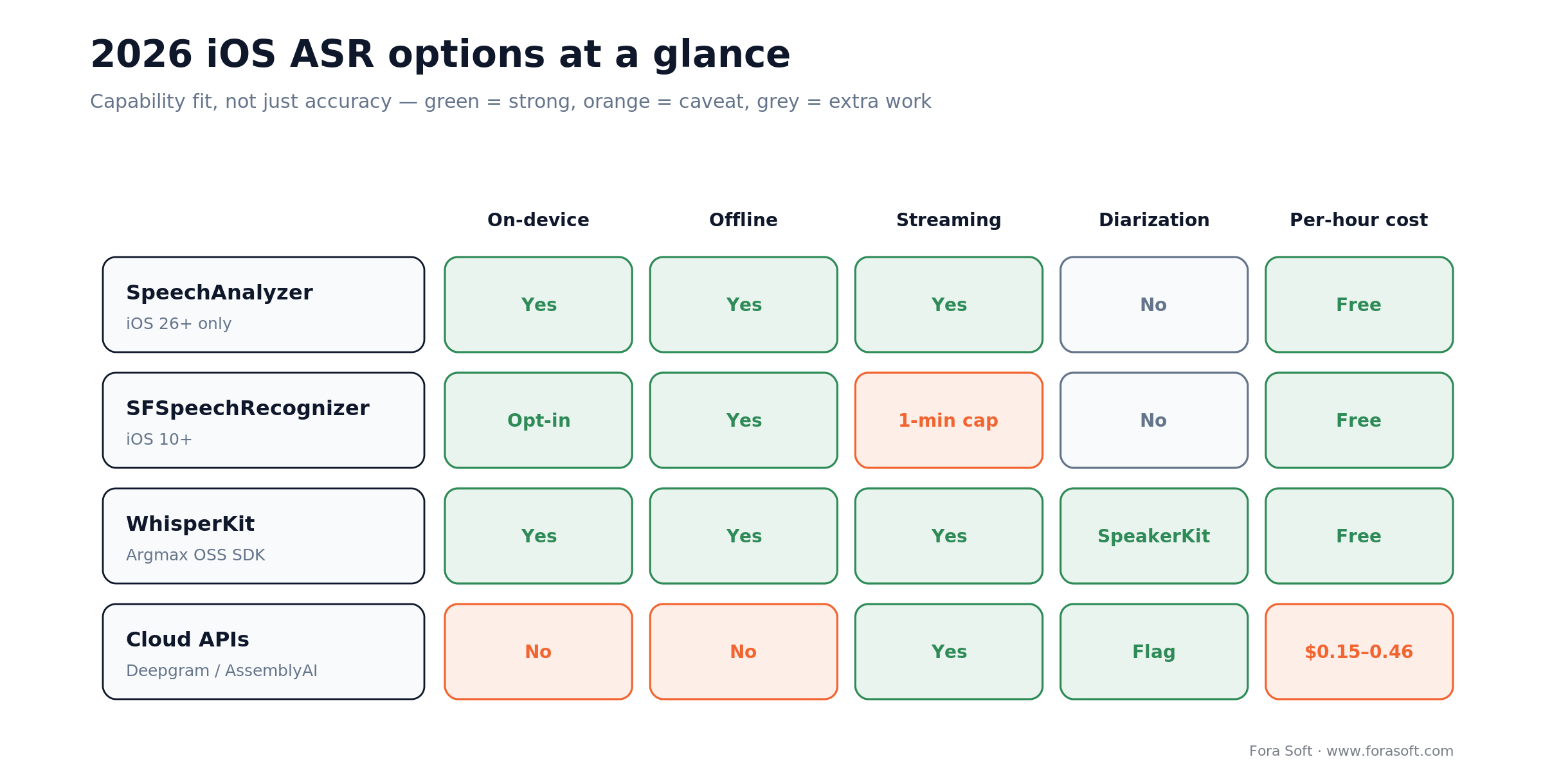Click the Flag cell in Cloud APIs row
This screenshot has width=1543, height=784.
point(1154,652)
